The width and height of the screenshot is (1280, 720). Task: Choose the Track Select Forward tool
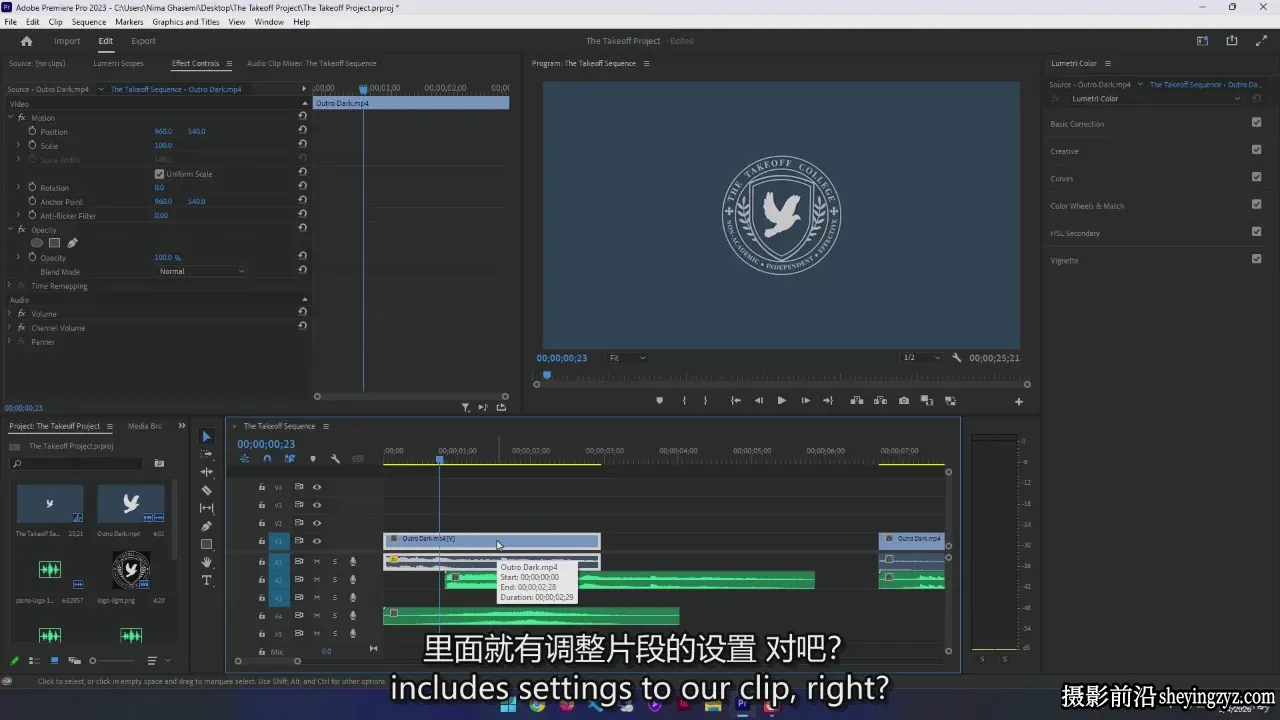pyautogui.click(x=207, y=454)
